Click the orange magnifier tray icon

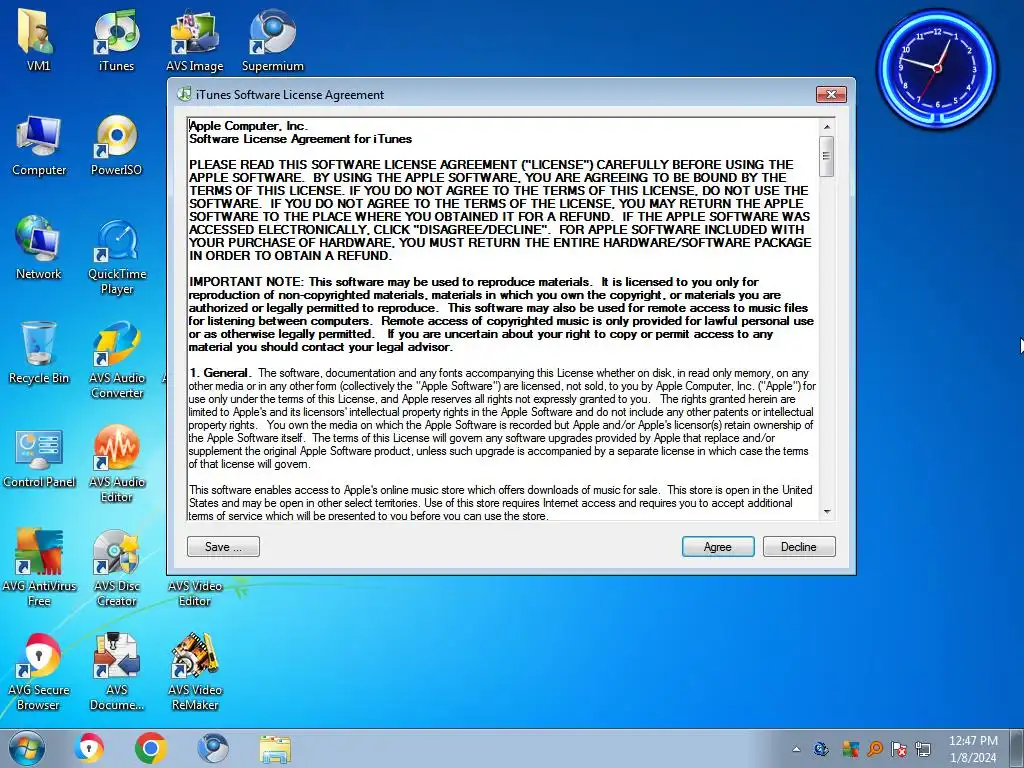pyautogui.click(x=875, y=749)
